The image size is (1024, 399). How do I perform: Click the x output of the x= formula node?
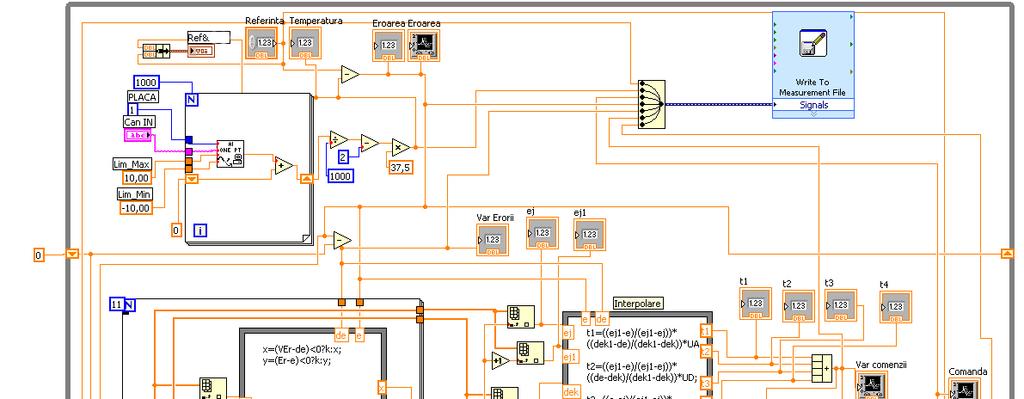point(381,387)
